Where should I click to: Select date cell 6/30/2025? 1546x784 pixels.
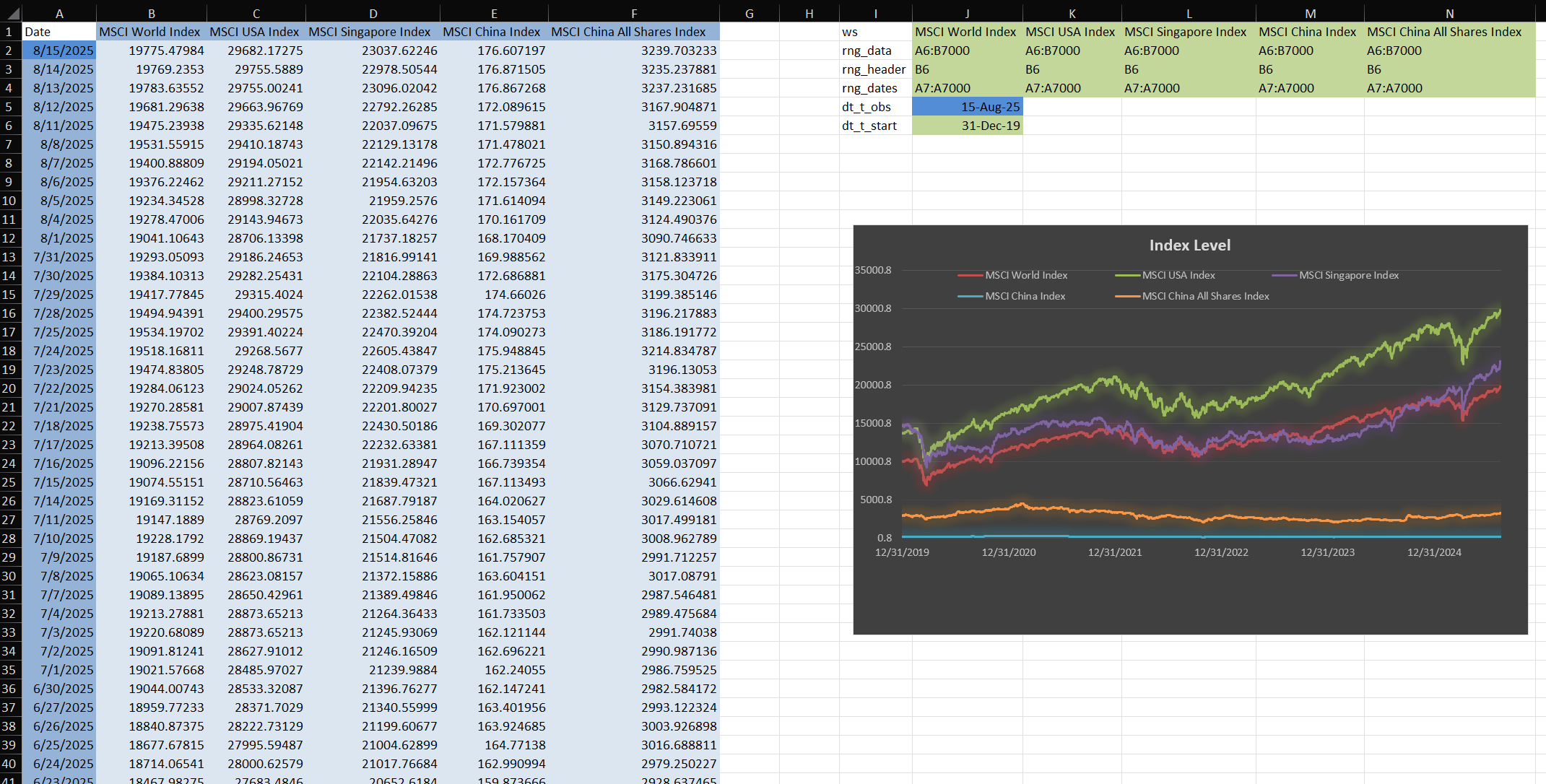(x=59, y=689)
